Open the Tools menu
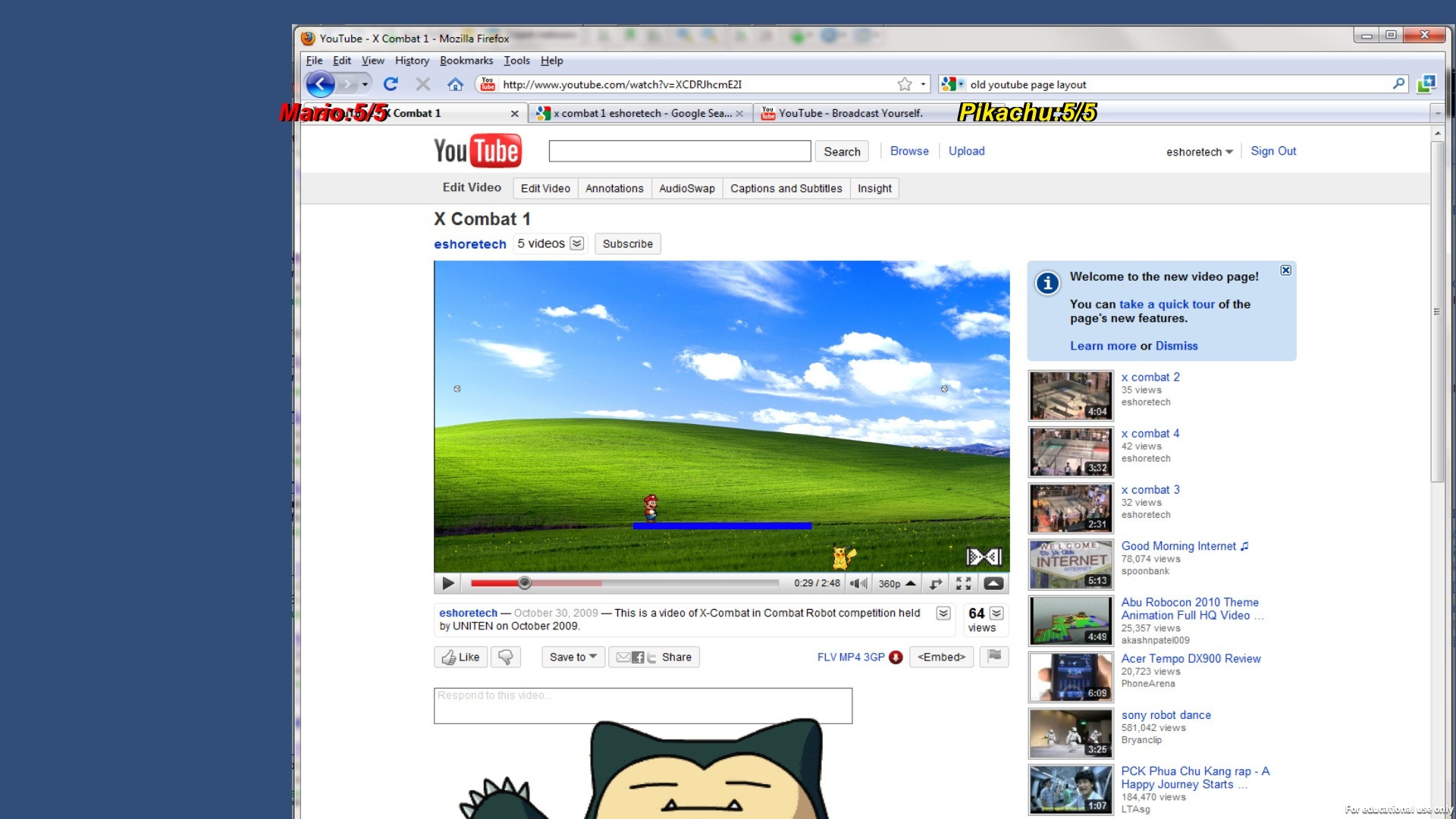This screenshot has width=1456, height=819. coord(516,61)
